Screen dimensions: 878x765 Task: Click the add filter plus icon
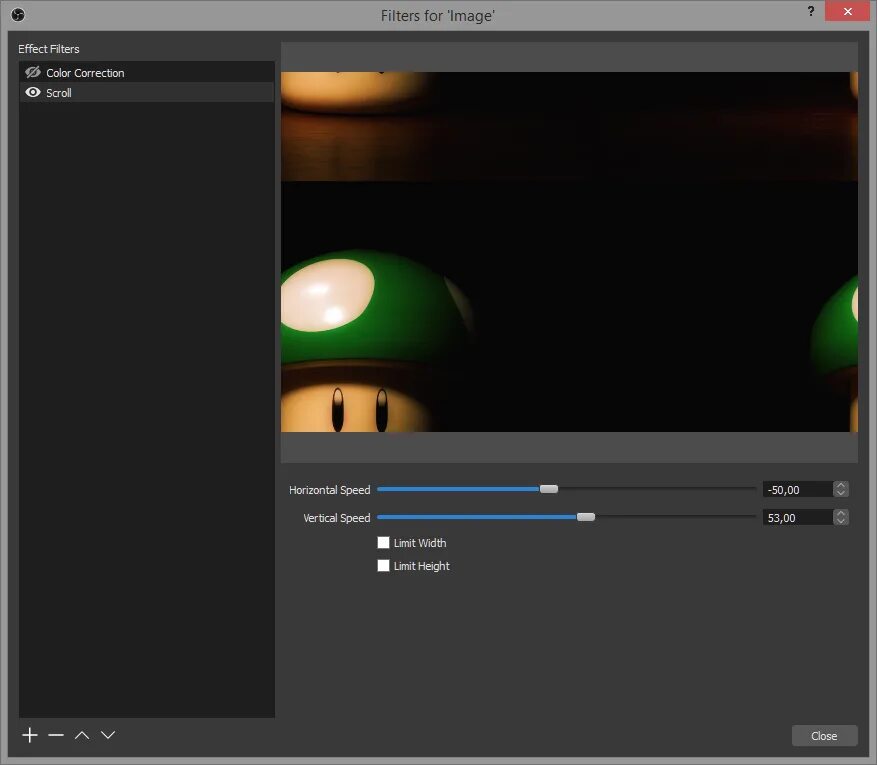pyautogui.click(x=30, y=735)
